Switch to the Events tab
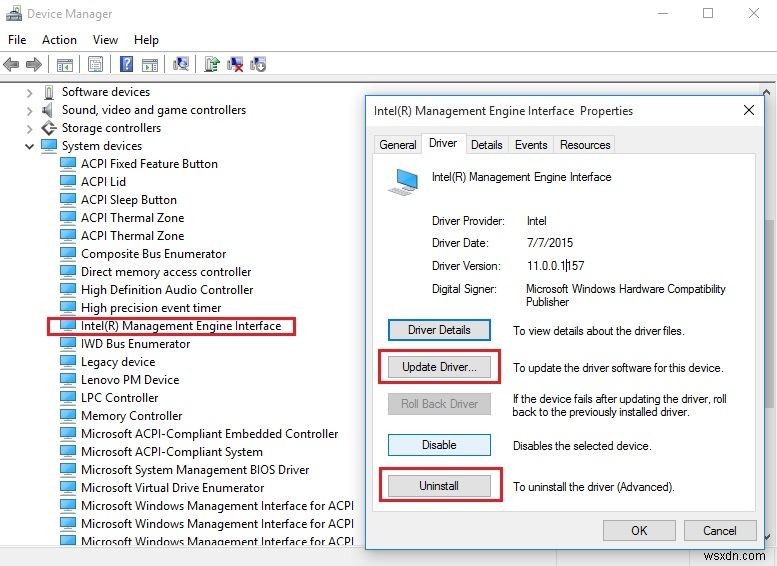This screenshot has width=777, height=566. coord(531,145)
